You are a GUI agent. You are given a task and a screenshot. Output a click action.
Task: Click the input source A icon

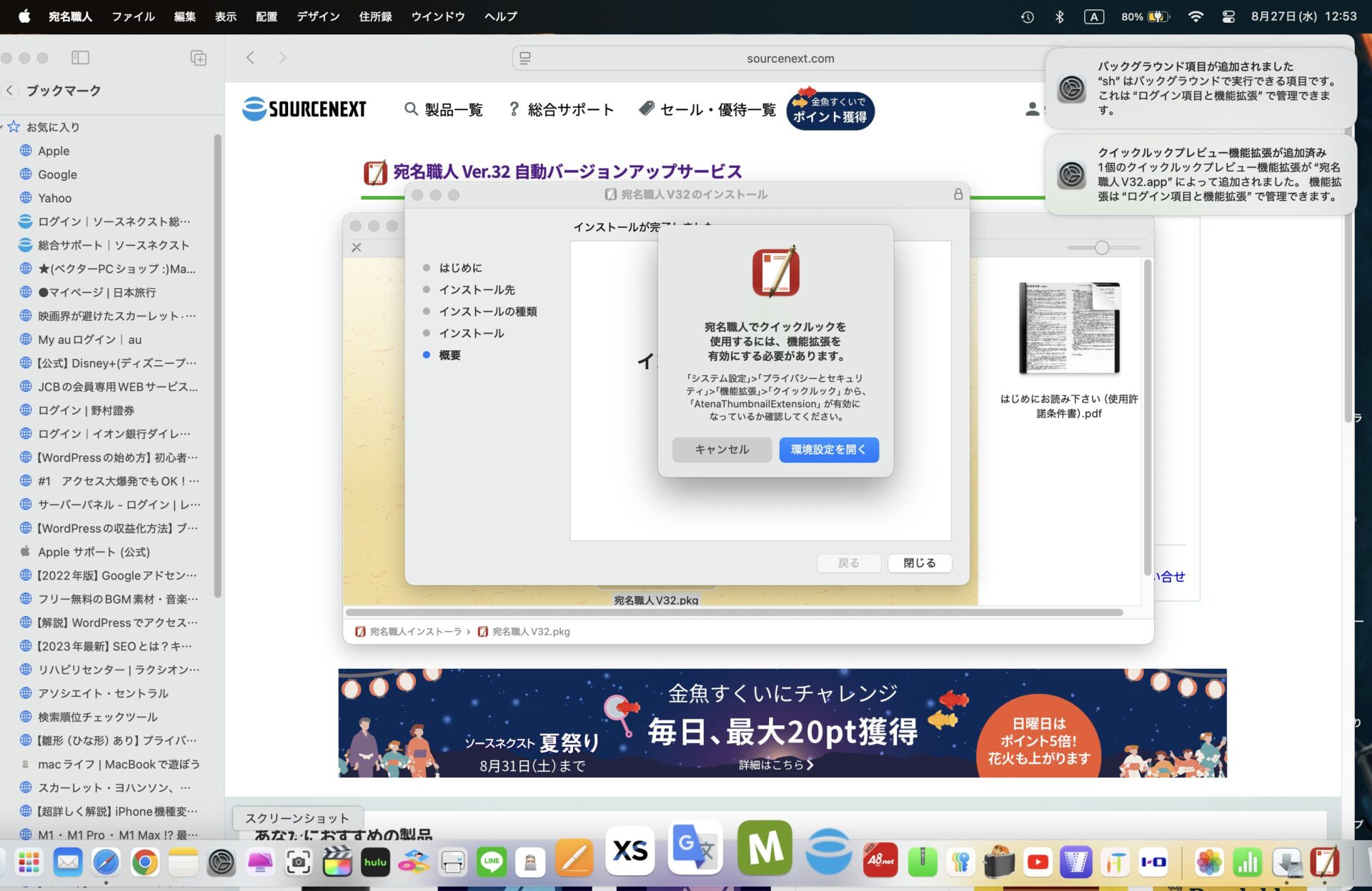click(x=1094, y=16)
